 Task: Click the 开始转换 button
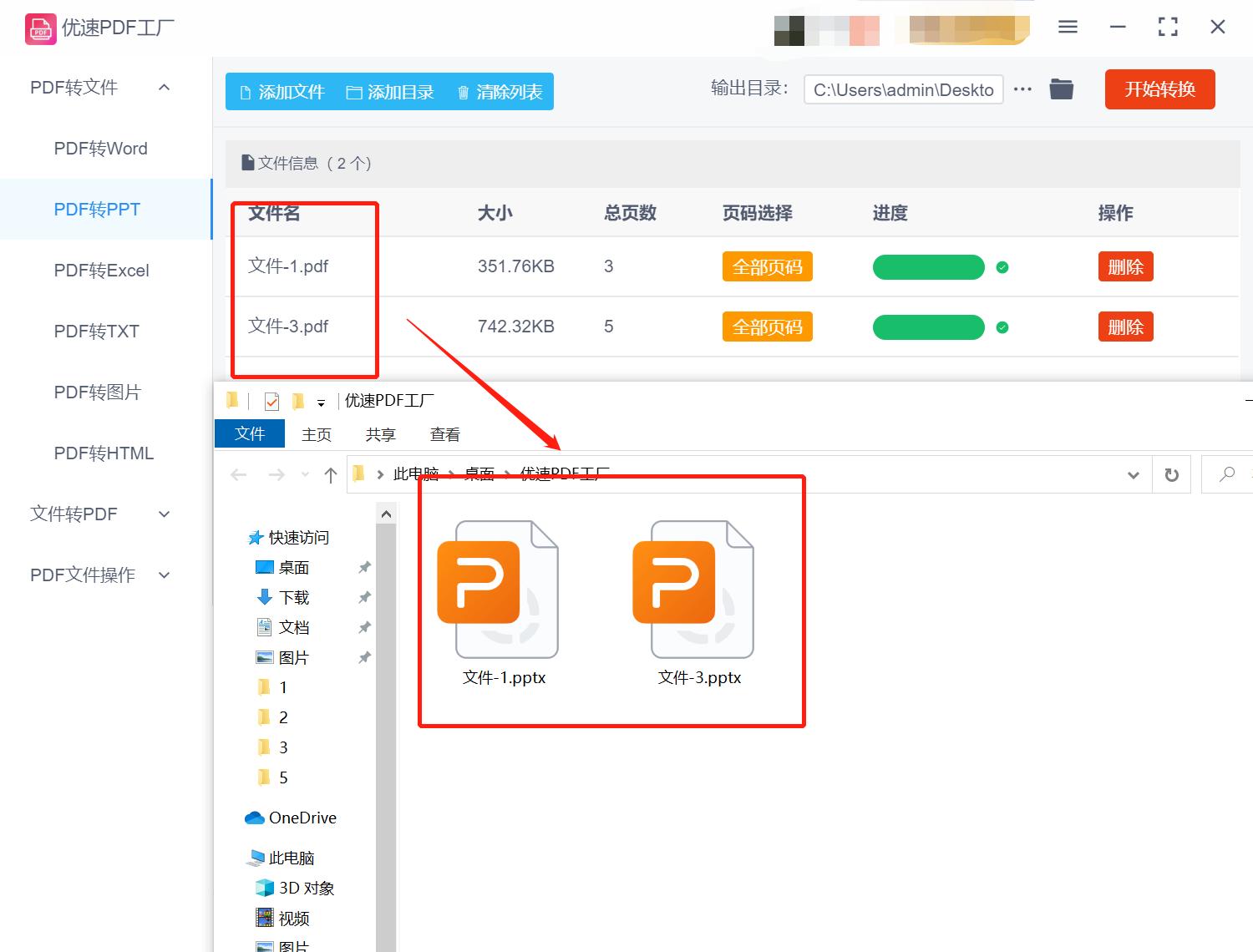coord(1159,89)
